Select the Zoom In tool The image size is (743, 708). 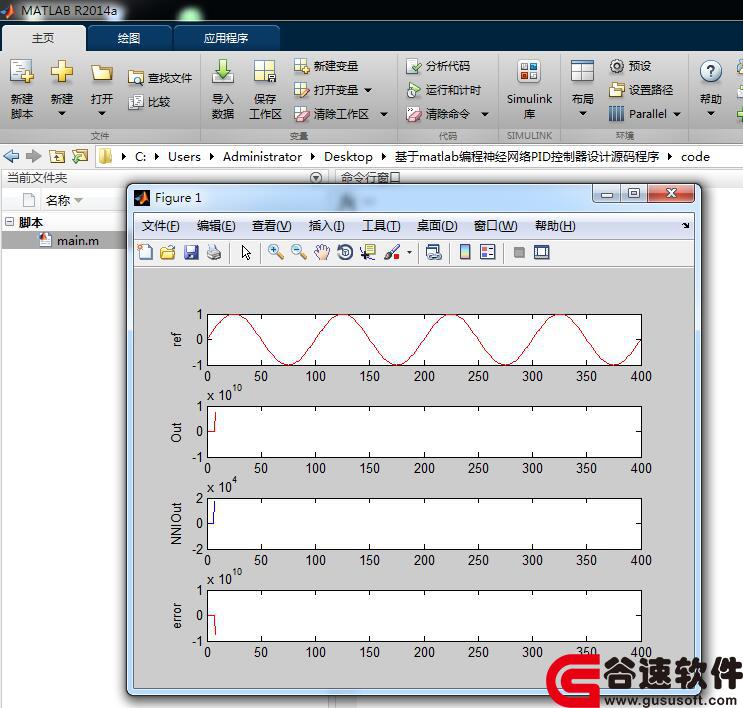(276, 252)
